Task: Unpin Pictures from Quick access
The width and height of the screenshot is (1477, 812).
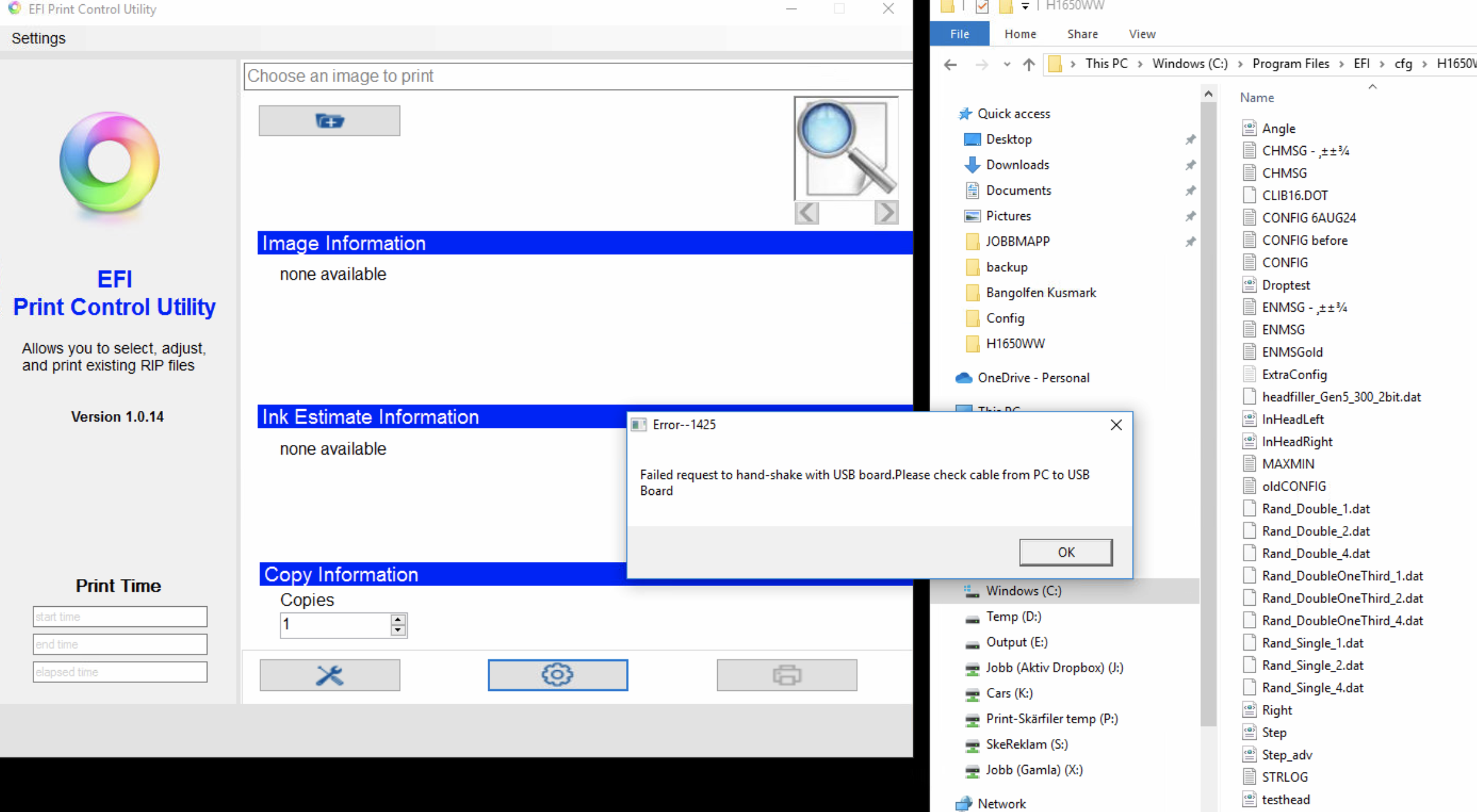Action: [x=1191, y=216]
